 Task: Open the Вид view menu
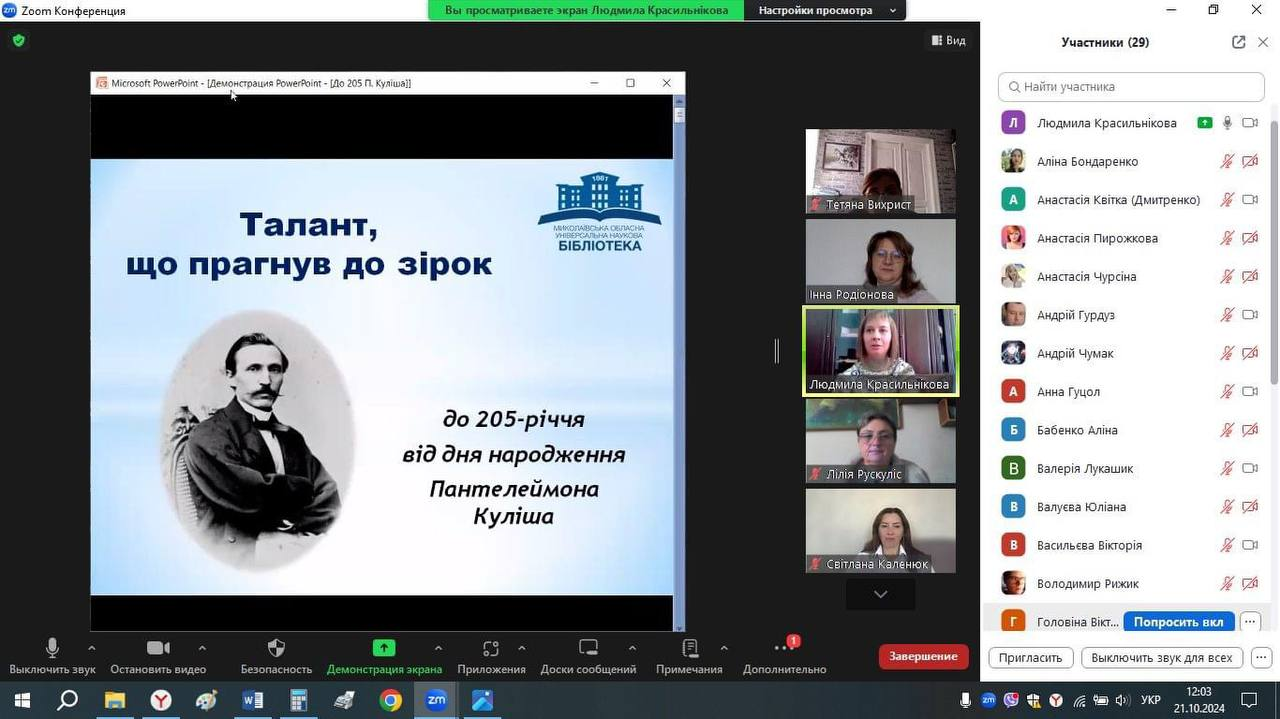pos(948,41)
